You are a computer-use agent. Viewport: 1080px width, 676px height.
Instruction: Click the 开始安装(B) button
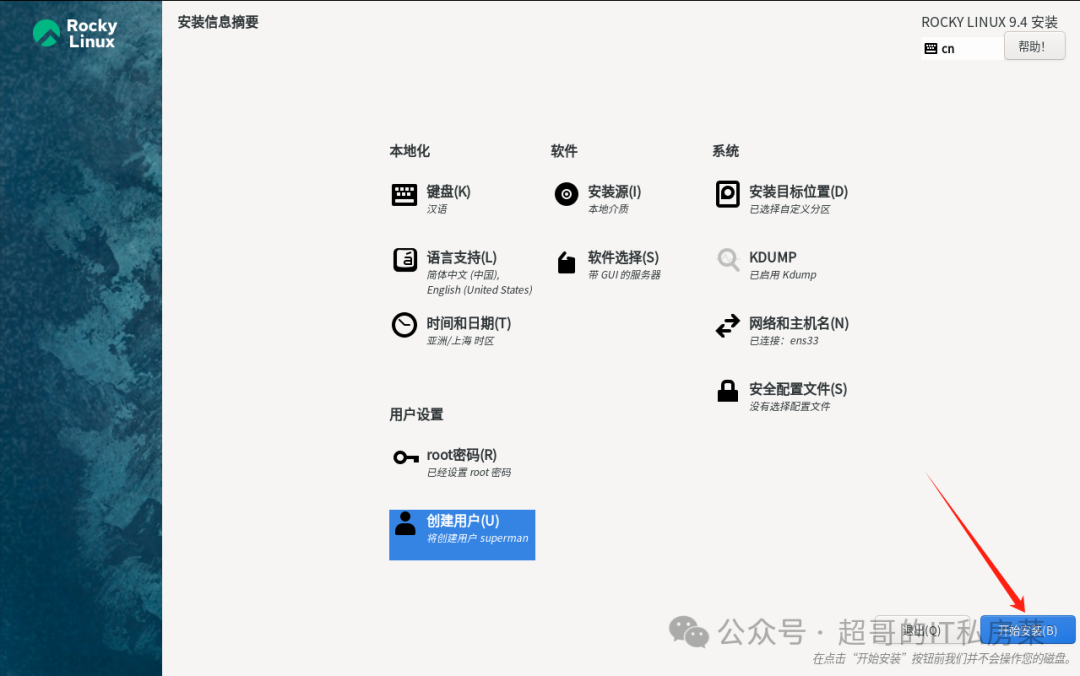(x=1028, y=629)
